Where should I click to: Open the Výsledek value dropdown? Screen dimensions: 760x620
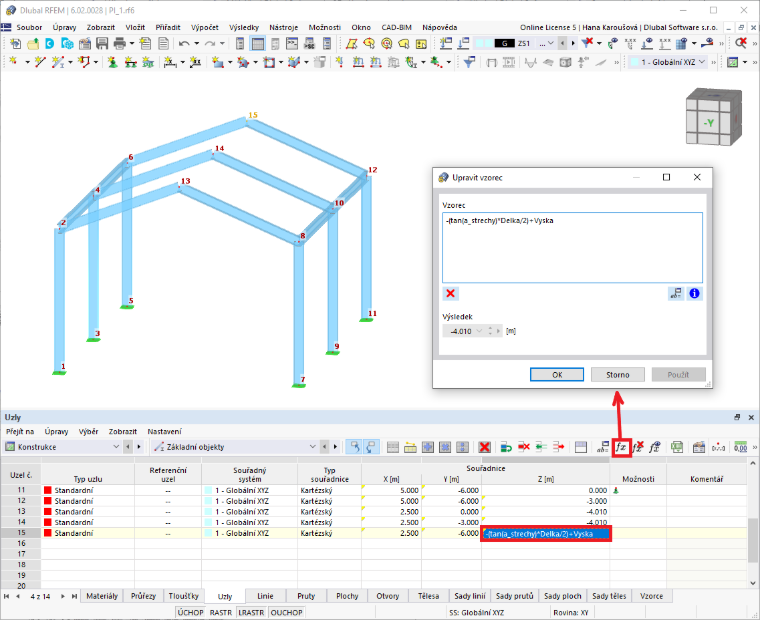pos(479,331)
